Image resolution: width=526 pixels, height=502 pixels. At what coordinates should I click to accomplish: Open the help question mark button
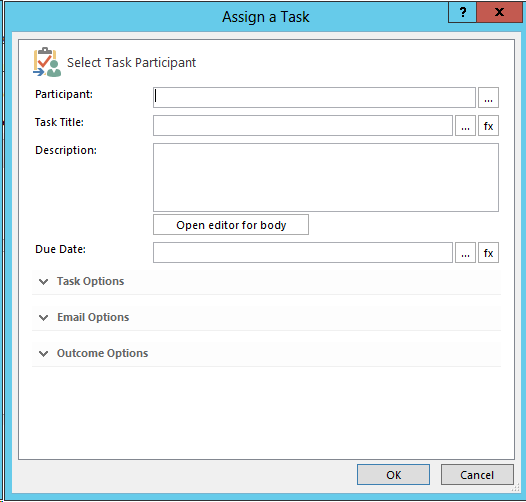(462, 12)
